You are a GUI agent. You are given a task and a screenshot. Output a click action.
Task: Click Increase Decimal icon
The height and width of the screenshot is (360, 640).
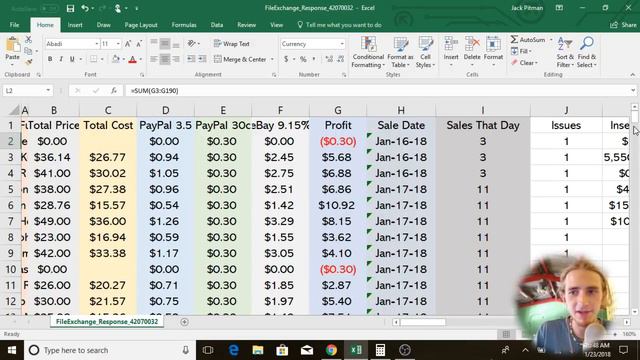coord(329,60)
